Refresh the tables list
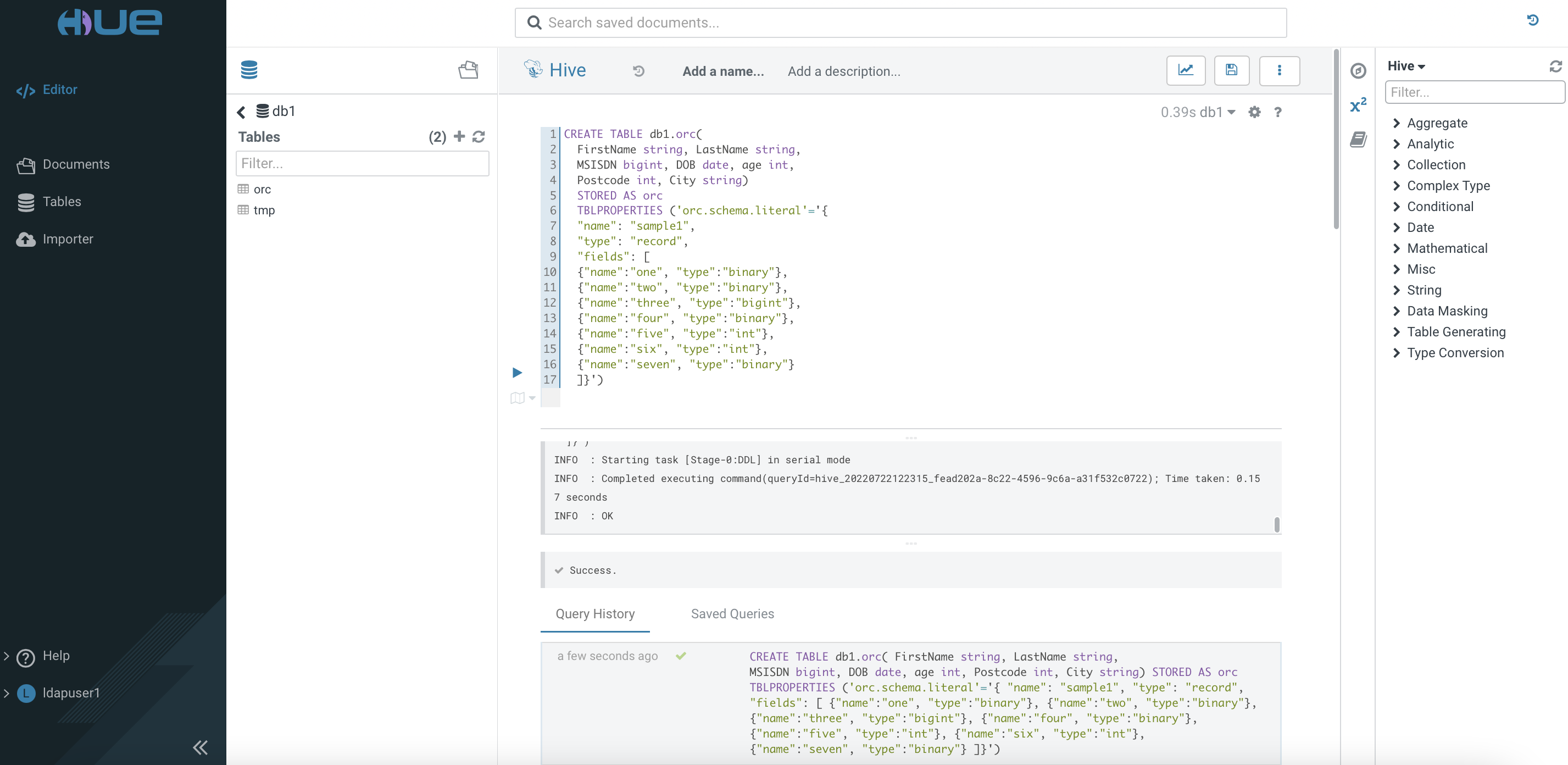Image resolution: width=1568 pixels, height=765 pixels. tap(479, 136)
